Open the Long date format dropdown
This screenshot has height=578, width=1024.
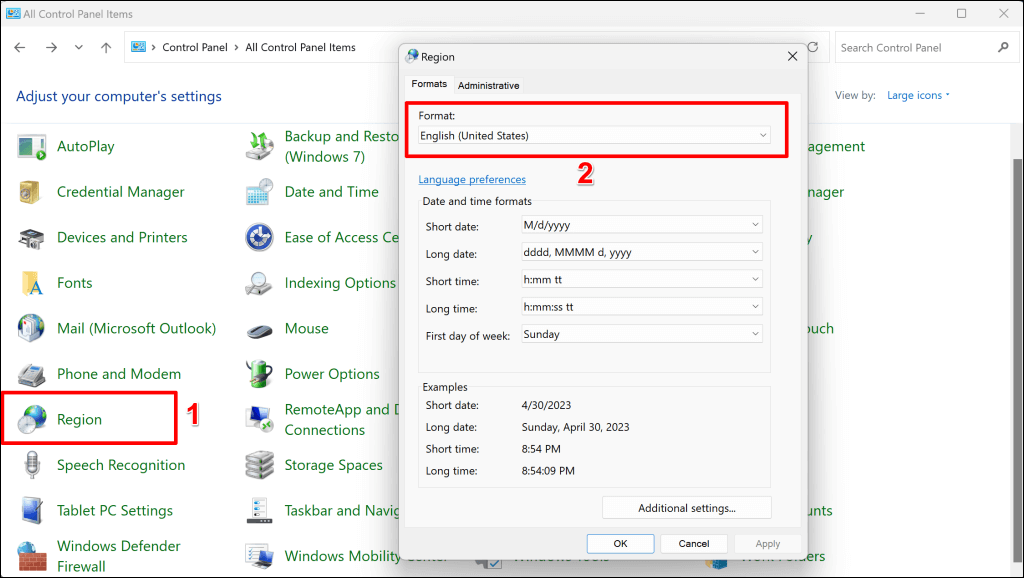pos(642,252)
